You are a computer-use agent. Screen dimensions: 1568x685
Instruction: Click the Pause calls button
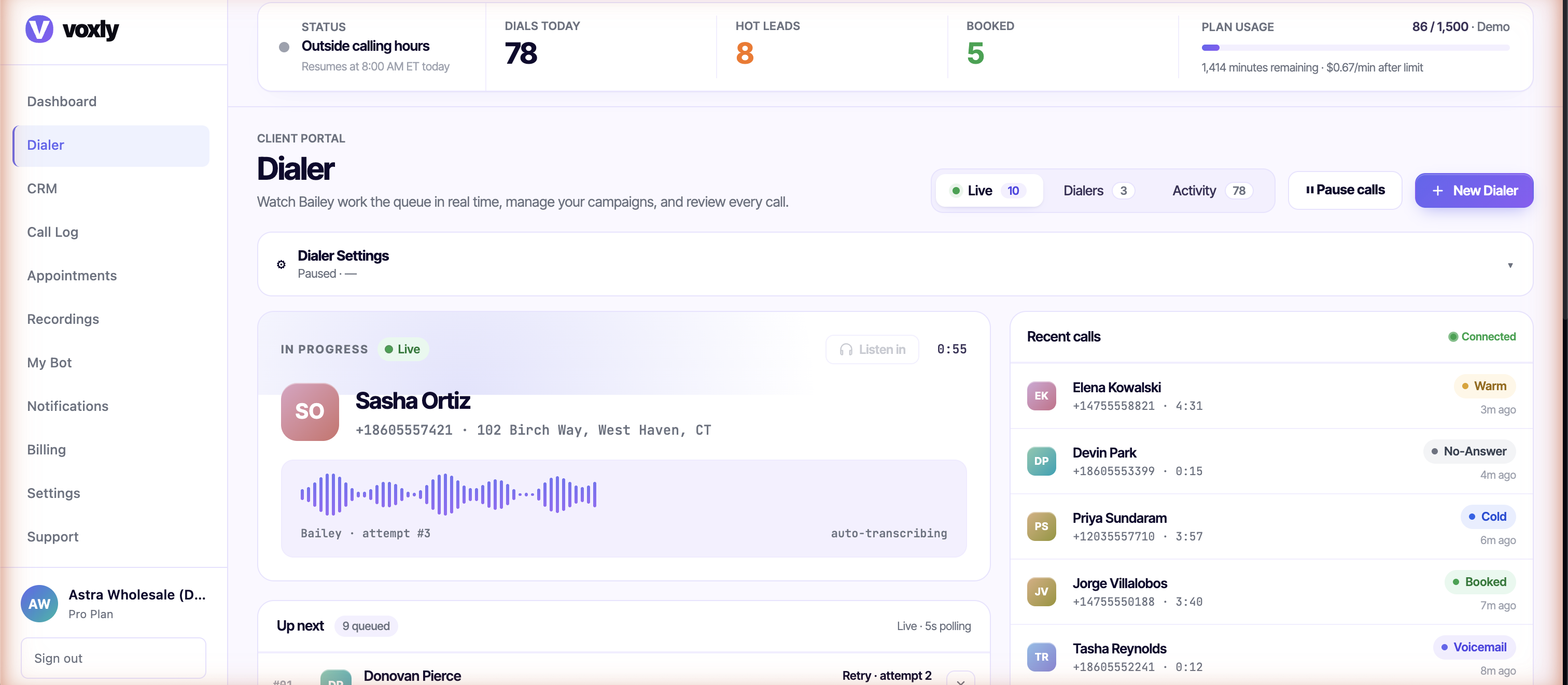tap(1345, 190)
